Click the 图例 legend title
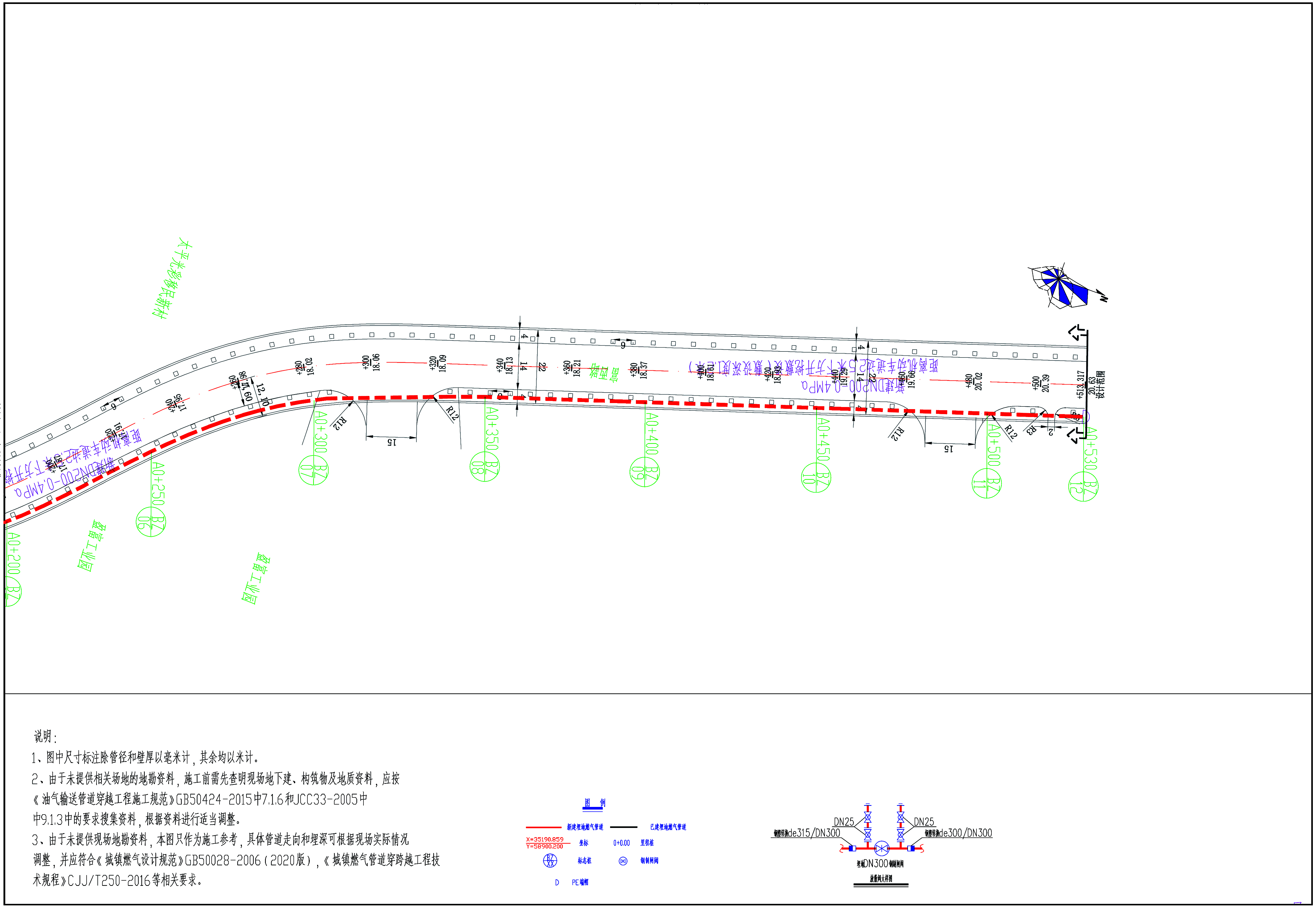The height and width of the screenshot is (908, 1316). pyautogui.click(x=594, y=803)
